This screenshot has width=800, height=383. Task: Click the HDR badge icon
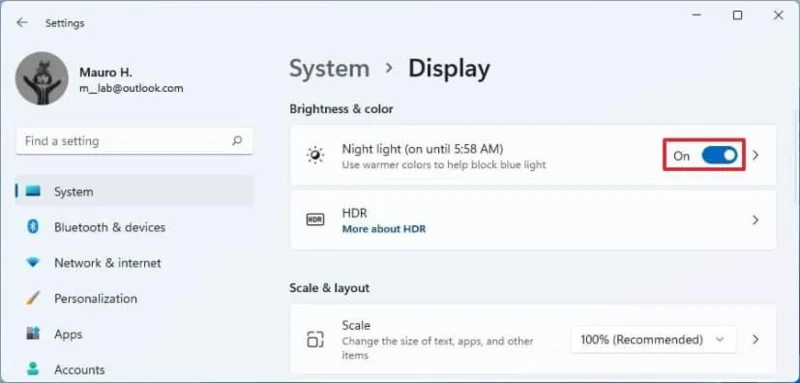[315, 220]
